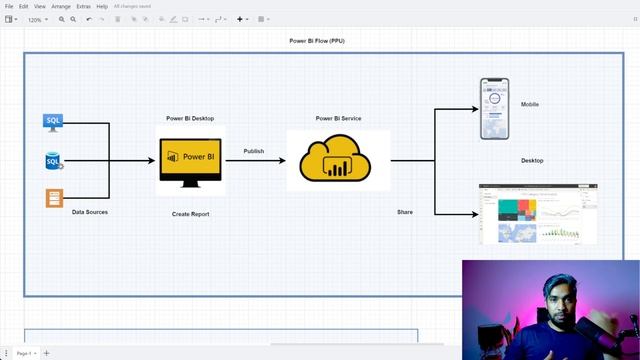Viewport: 640px width, 360px height.
Task: Select the mobile phone image
Action: click(x=494, y=109)
